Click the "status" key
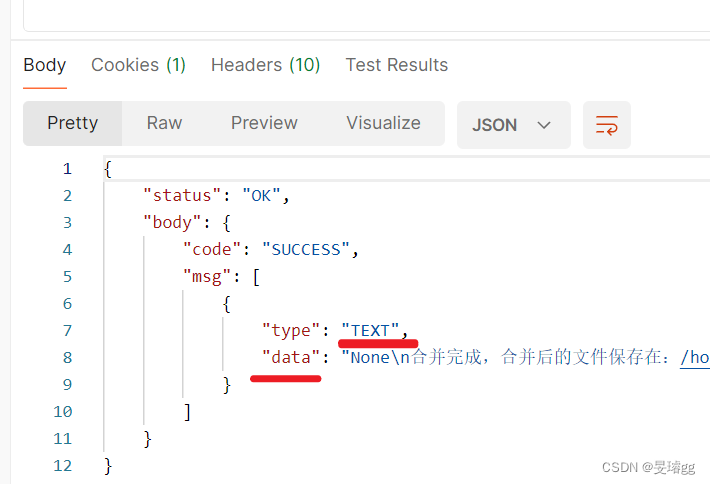Image resolution: width=710 pixels, height=484 pixels. pos(182,196)
